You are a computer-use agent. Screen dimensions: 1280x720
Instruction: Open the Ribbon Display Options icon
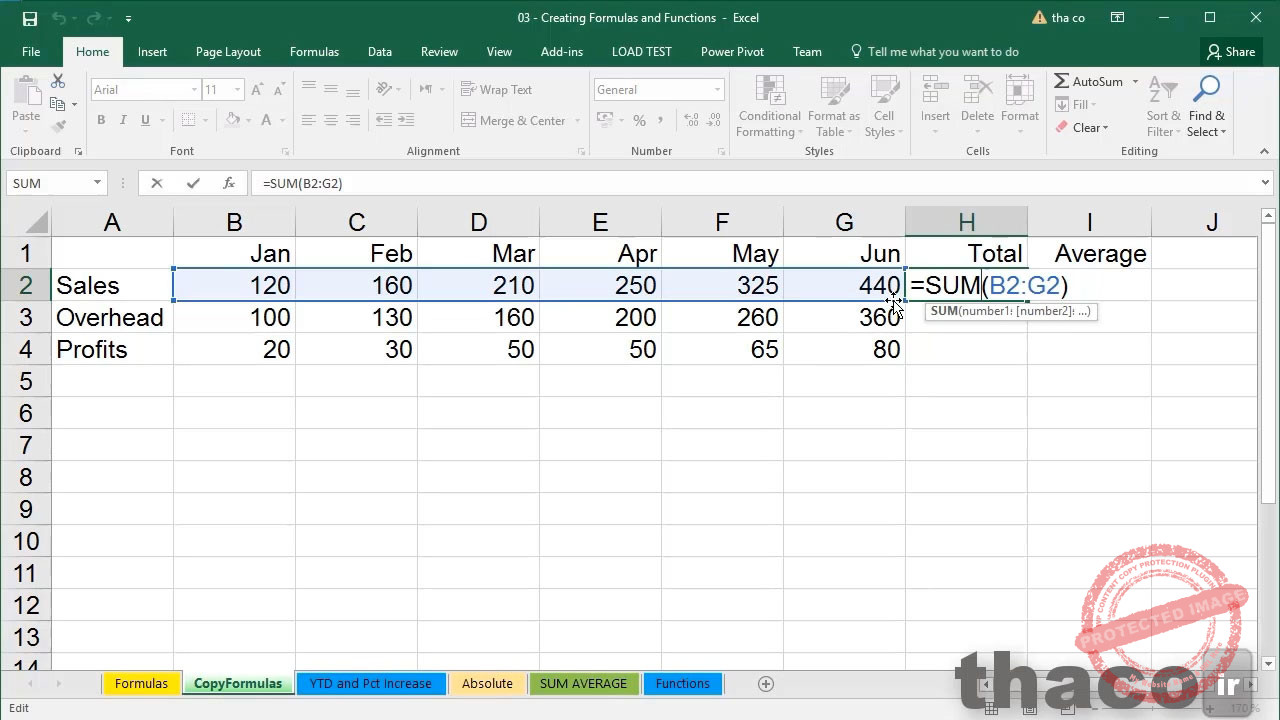tap(1117, 18)
